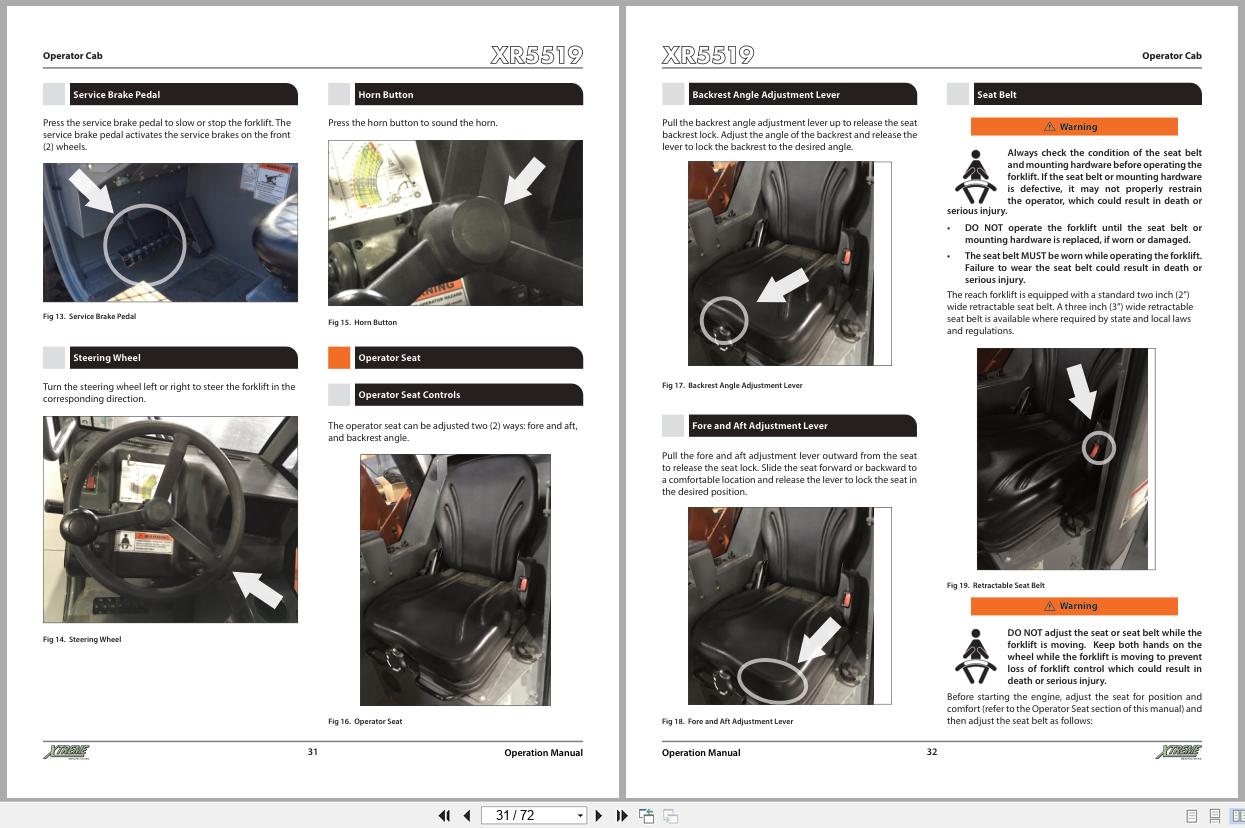Click the Backrest Angle Adjustment Lever photo
This screenshot has width=1245, height=828.
tap(789, 263)
